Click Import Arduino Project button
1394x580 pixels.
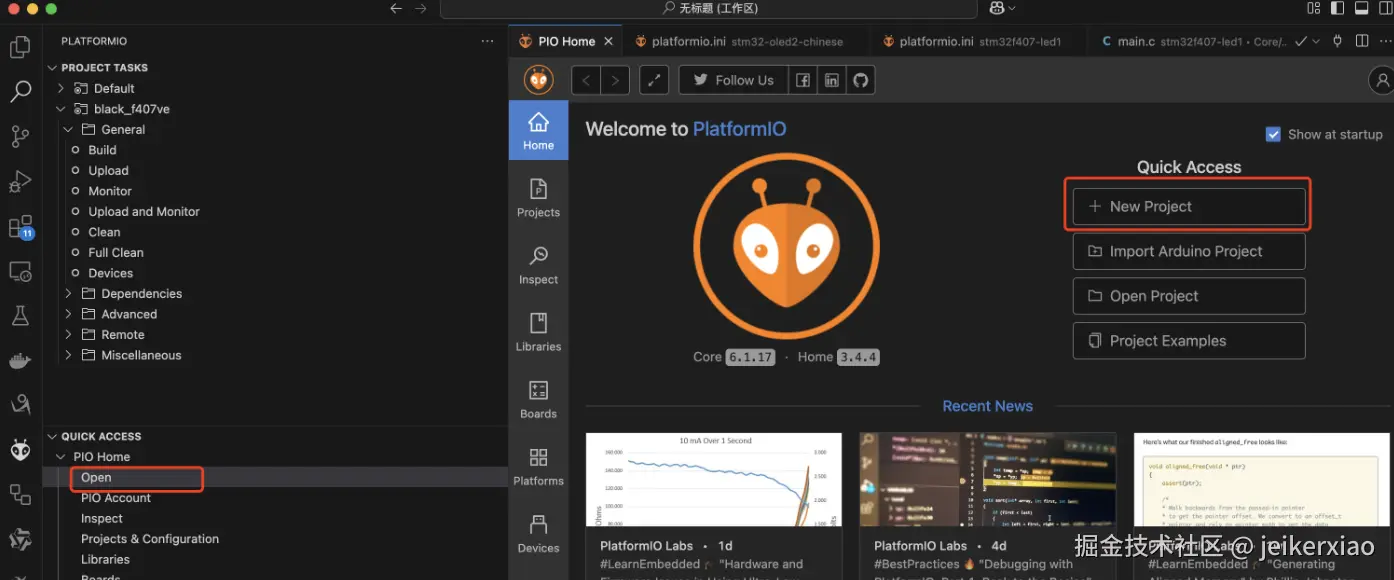click(x=1189, y=251)
